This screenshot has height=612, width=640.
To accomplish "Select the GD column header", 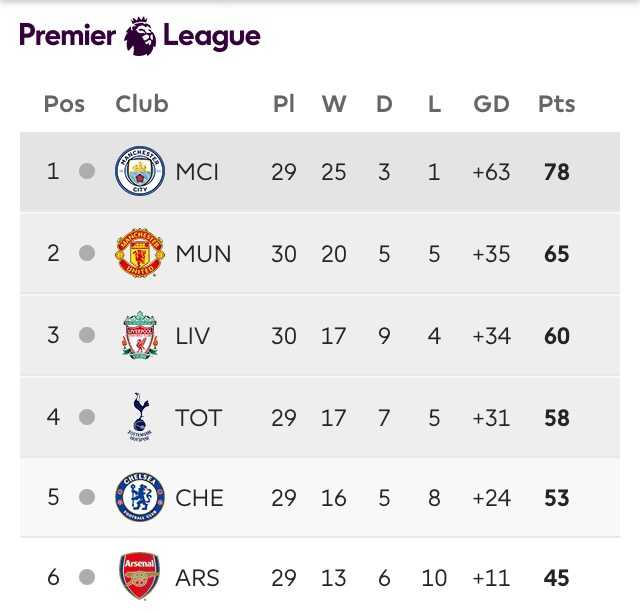I will pyautogui.click(x=491, y=104).
